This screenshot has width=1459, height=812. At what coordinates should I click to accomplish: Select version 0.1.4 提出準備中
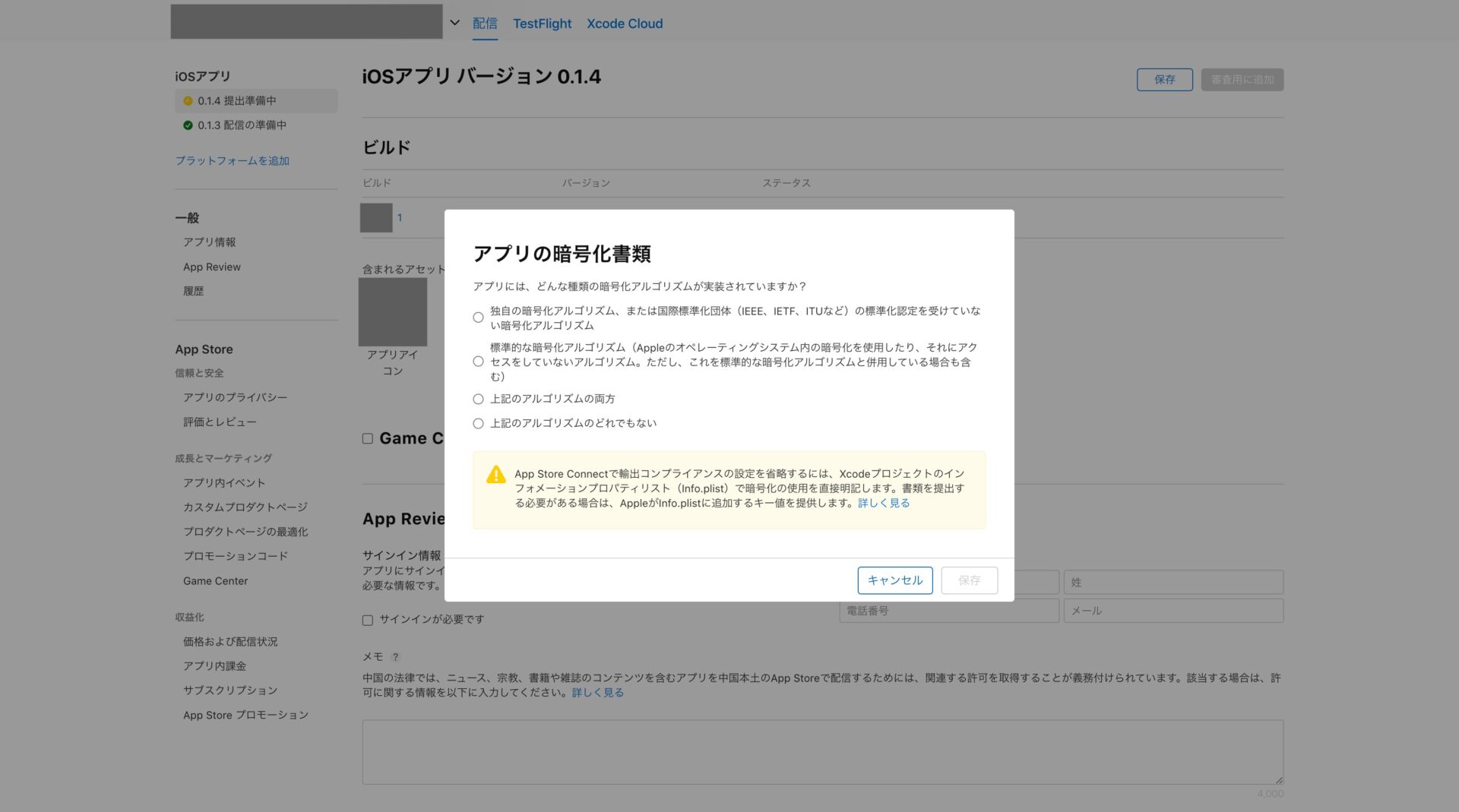click(x=256, y=101)
